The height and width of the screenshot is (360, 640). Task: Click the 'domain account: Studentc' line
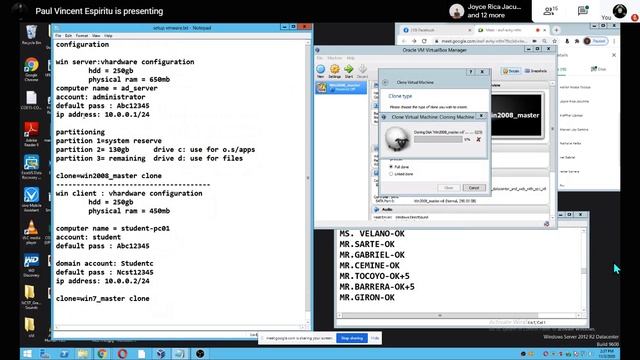click(x=104, y=264)
